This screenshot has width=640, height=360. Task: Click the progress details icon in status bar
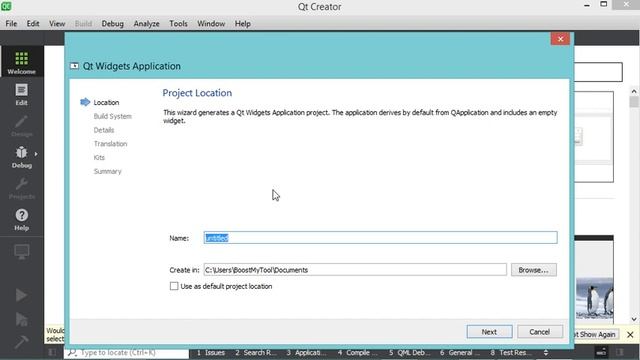[x=601, y=352]
